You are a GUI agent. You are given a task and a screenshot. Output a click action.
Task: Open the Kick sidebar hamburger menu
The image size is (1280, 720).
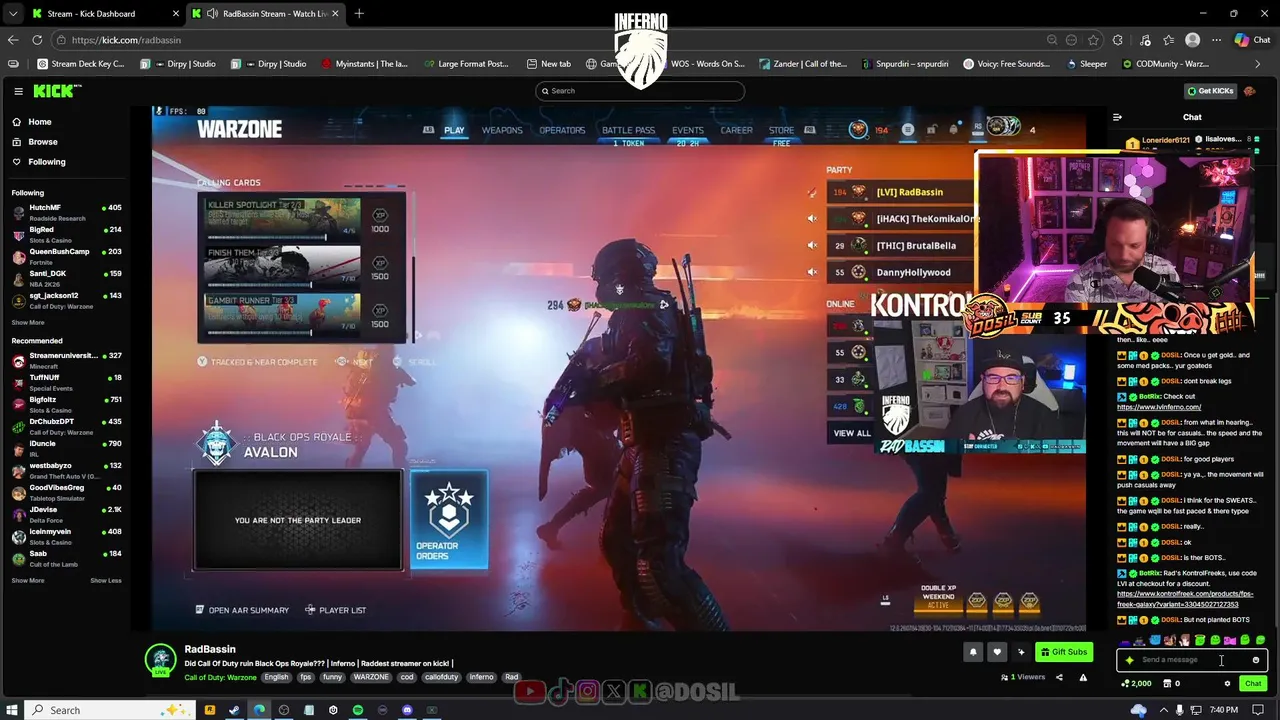pos(18,91)
